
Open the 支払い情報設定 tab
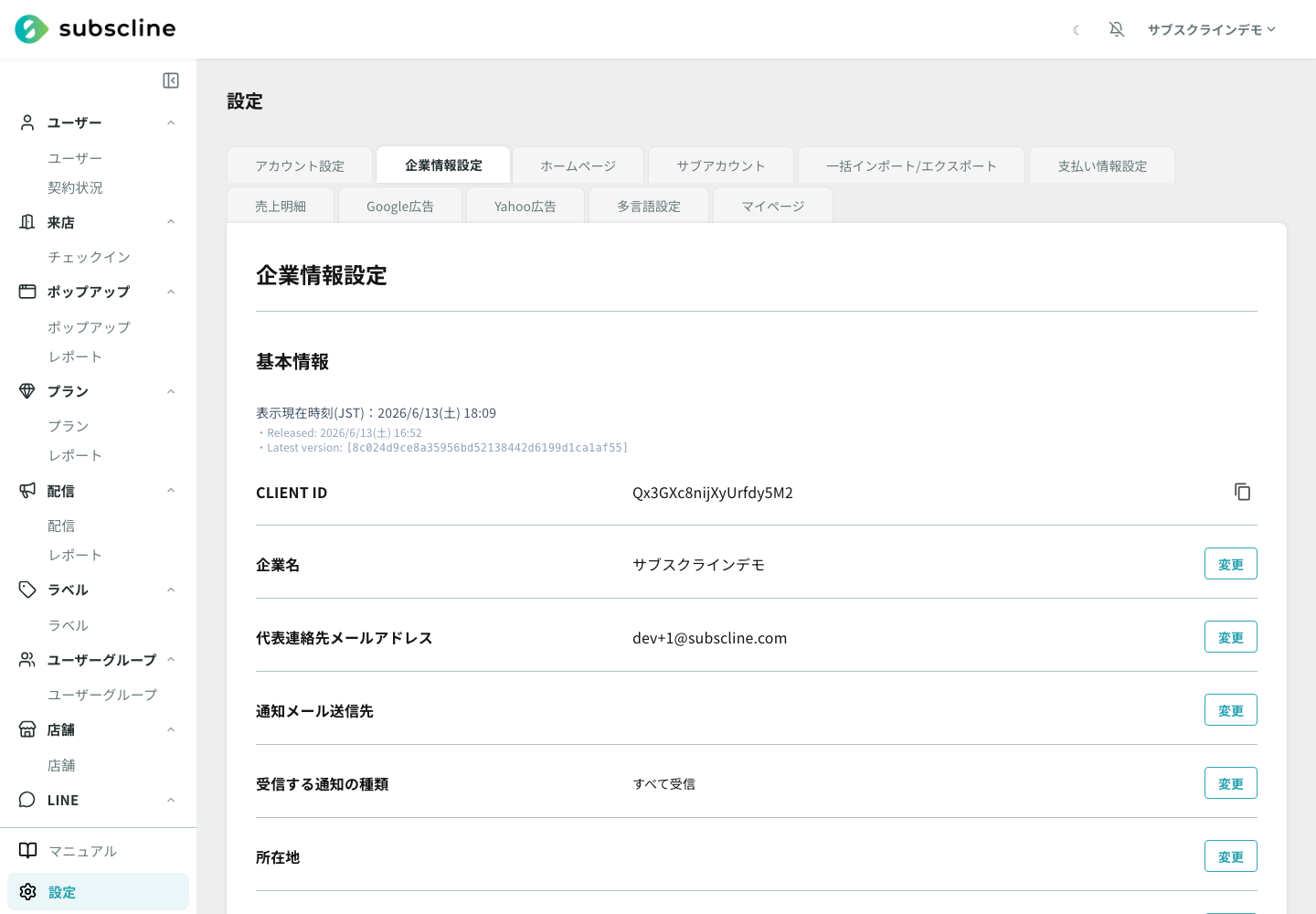pos(1102,165)
